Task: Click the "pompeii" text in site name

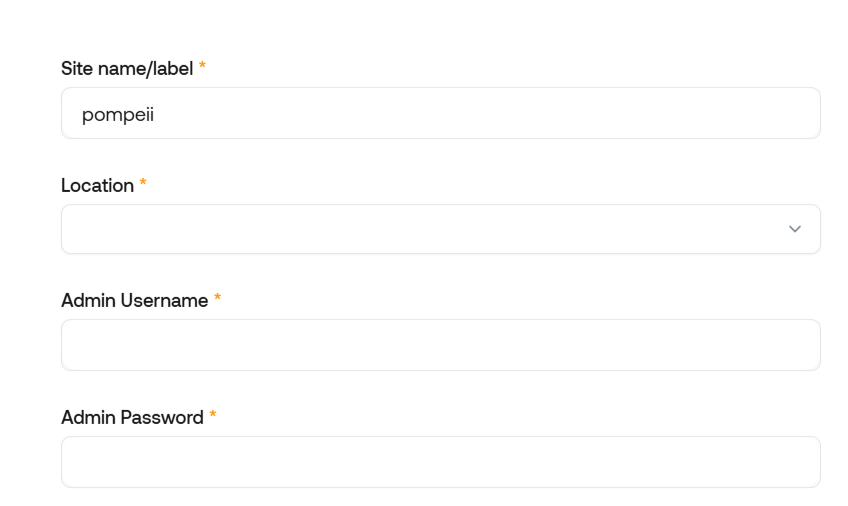Action: point(117,114)
